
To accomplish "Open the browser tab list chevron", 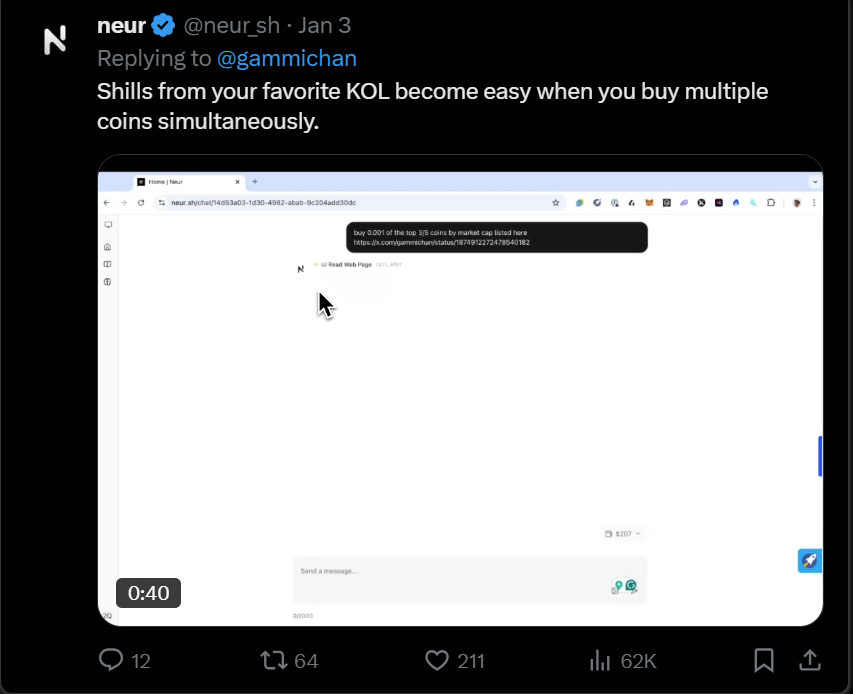I will coord(815,182).
